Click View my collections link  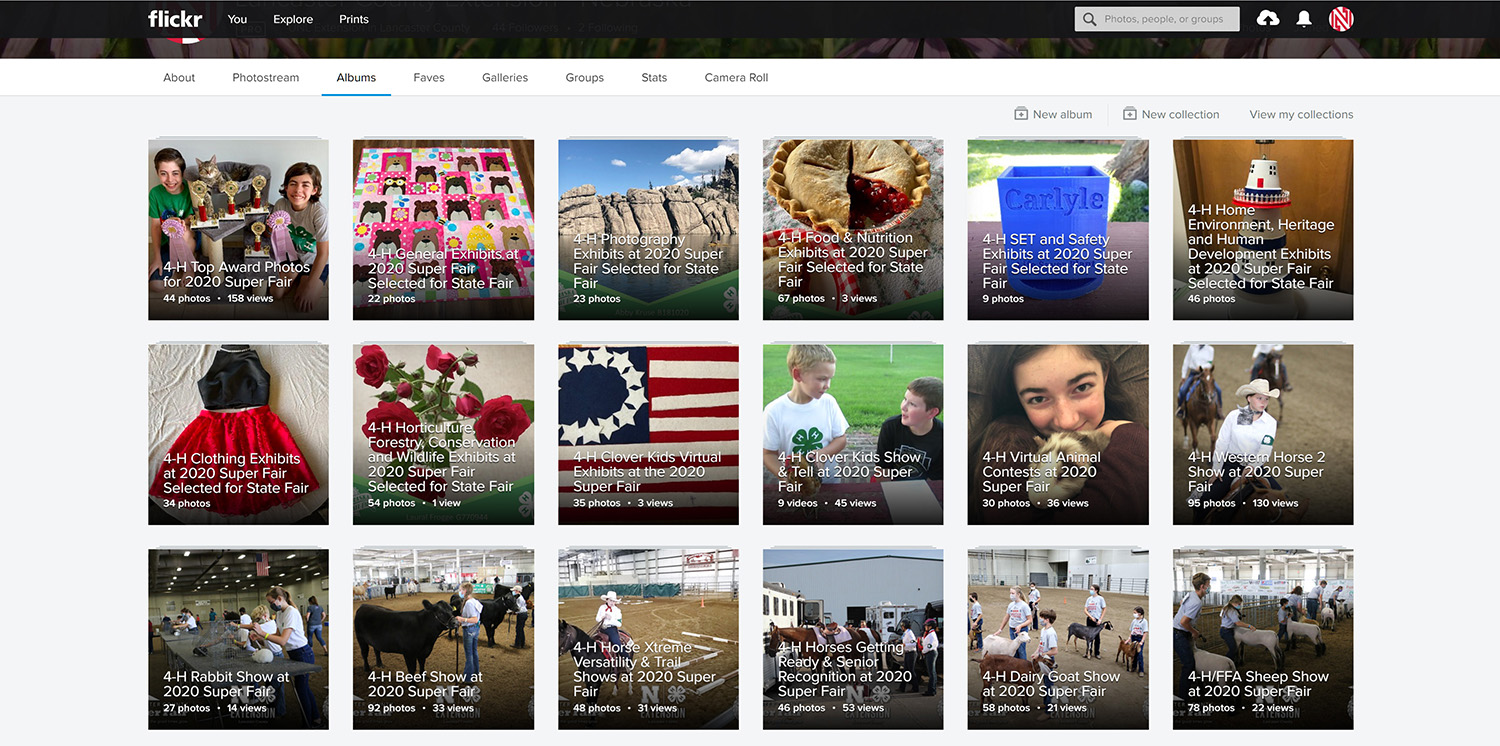[x=1301, y=114]
